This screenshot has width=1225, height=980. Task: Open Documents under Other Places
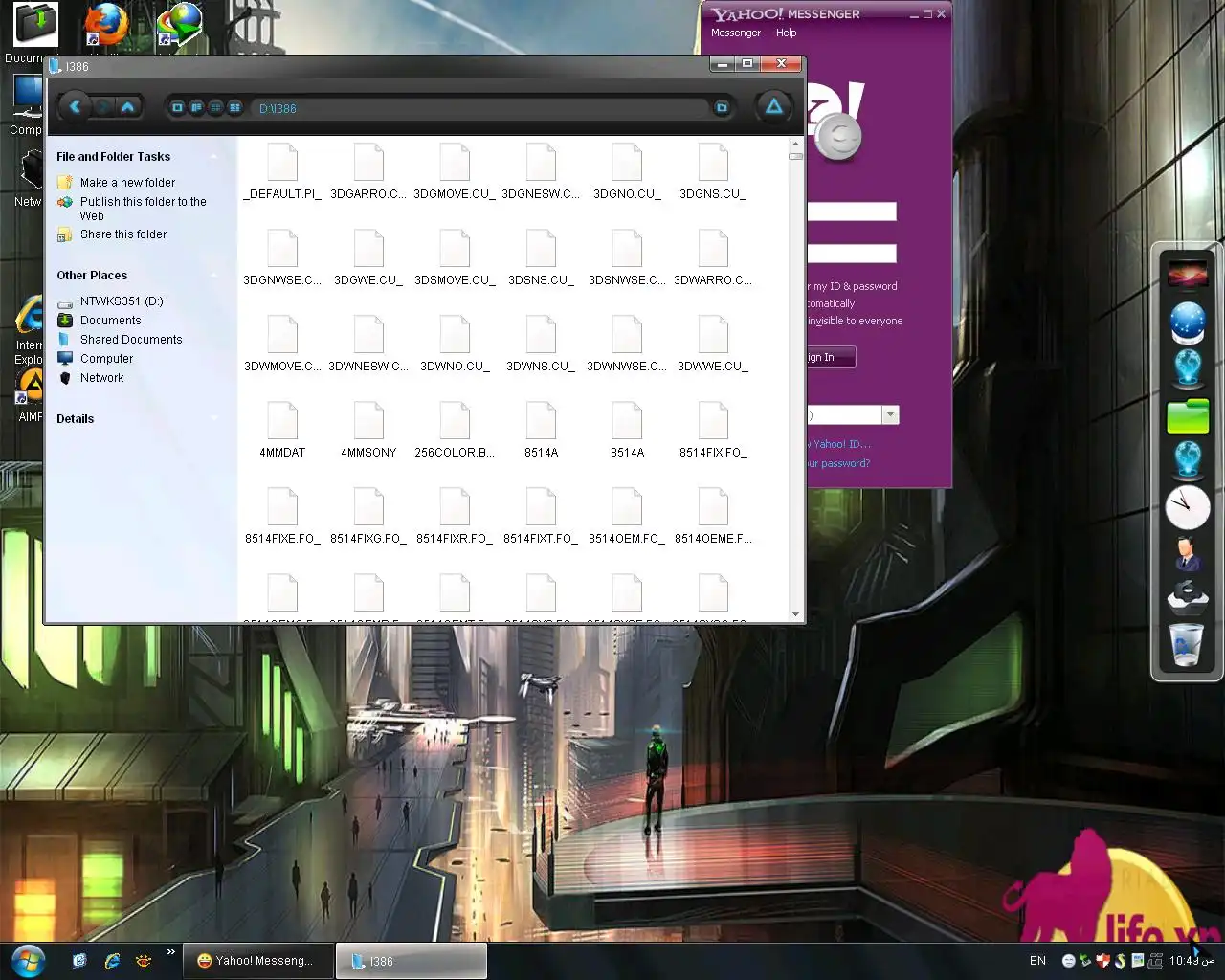(110, 321)
